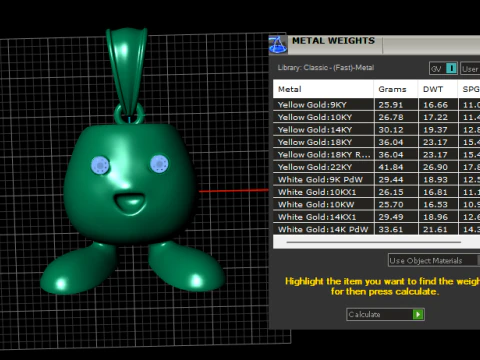The image size is (480, 360).
Task: Click the 16.53 DWT value
Action: [x=435, y=204]
